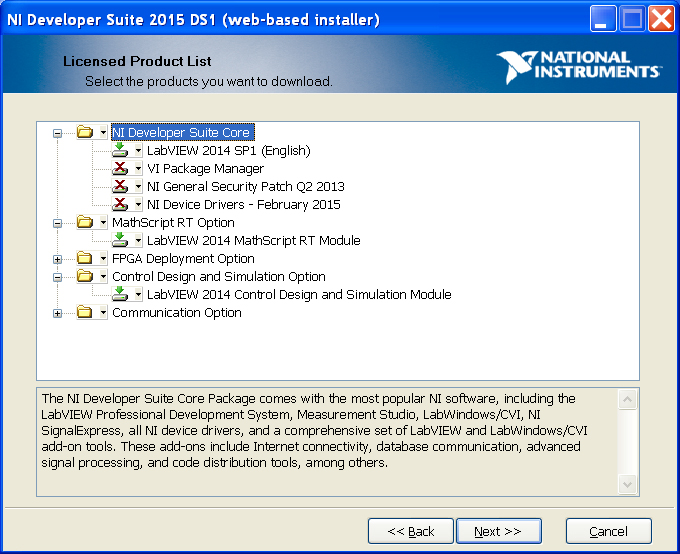Select the NI Device Drivers - February 2015 item
This screenshot has height=554, width=680.
coord(243,205)
